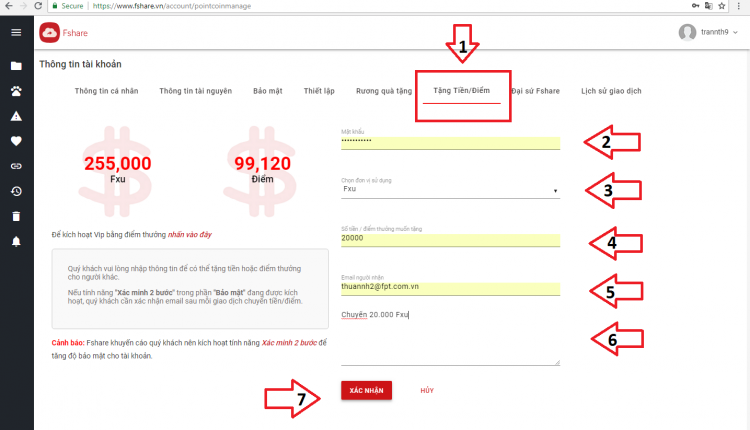750x430 pixels.
Task: Open the browser three-dot menu
Action: tap(739, 6)
